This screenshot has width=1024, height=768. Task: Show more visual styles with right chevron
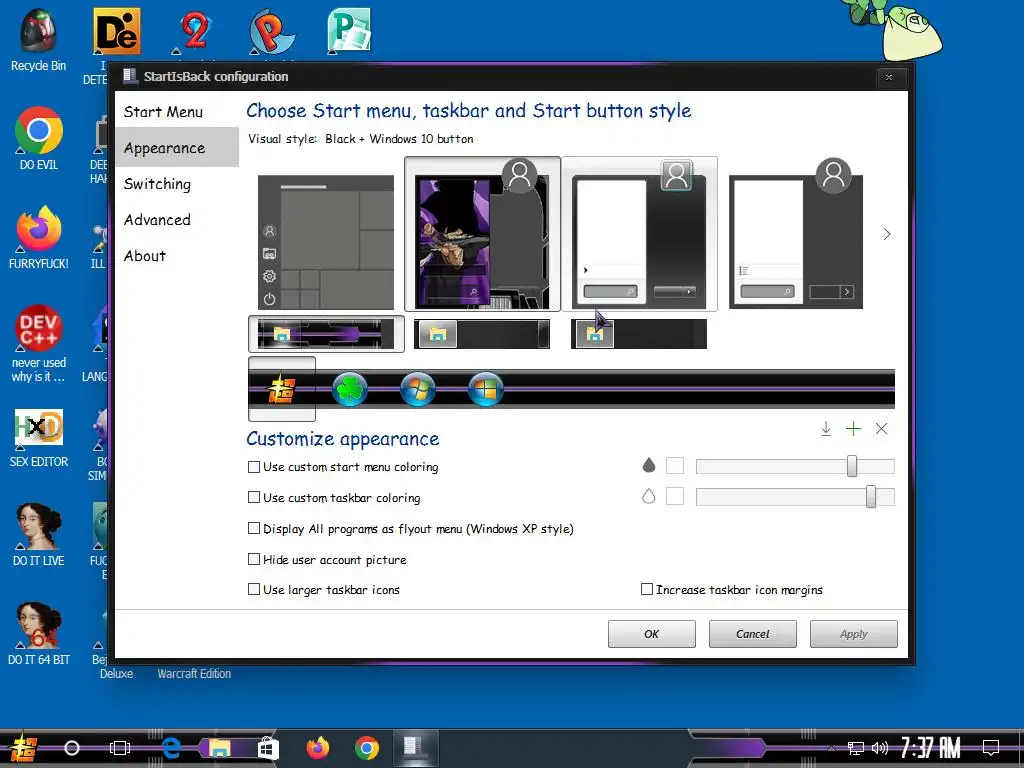(887, 234)
